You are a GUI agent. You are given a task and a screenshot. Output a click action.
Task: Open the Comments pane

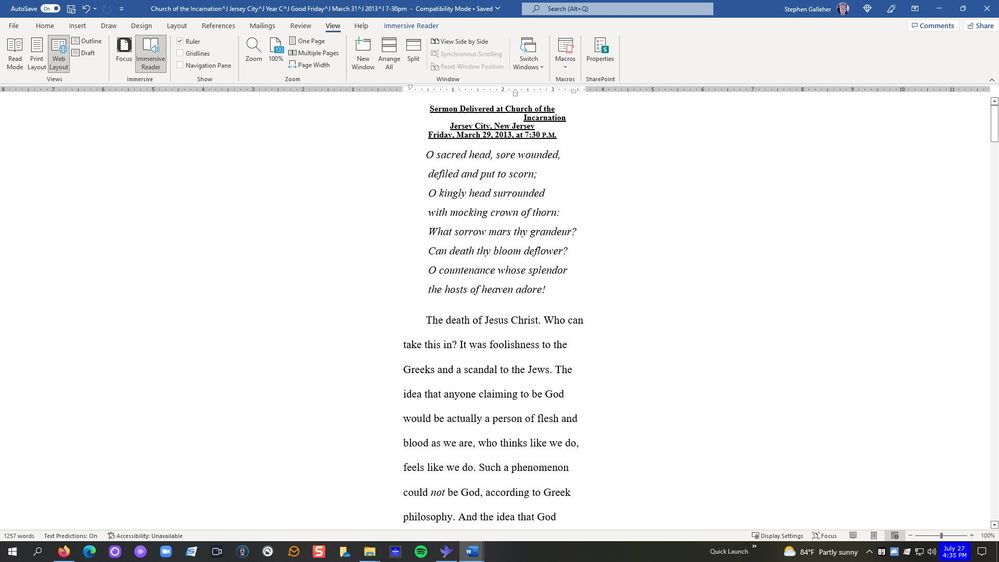(x=933, y=25)
